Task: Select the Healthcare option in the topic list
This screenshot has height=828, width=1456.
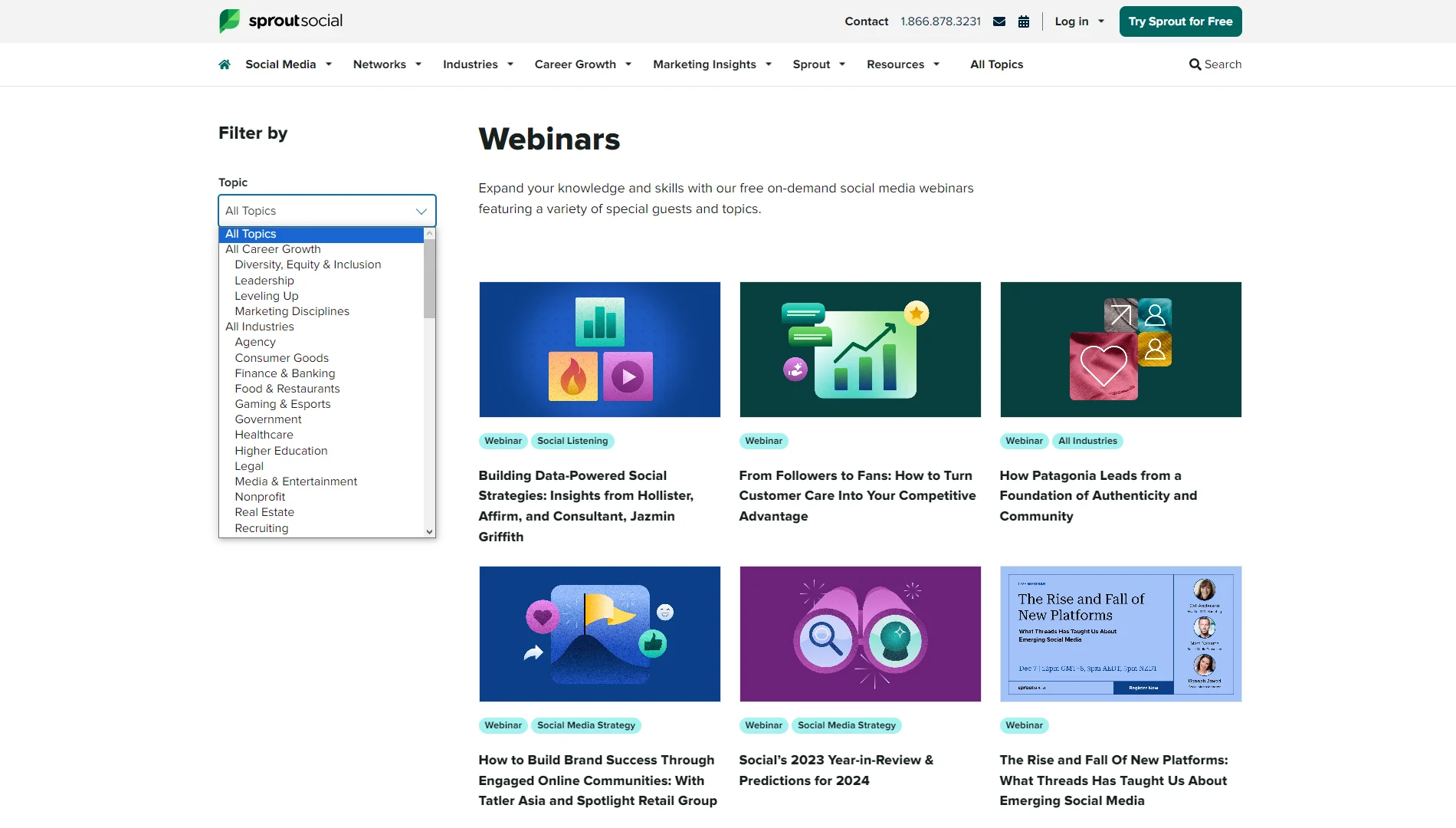Action: click(264, 435)
